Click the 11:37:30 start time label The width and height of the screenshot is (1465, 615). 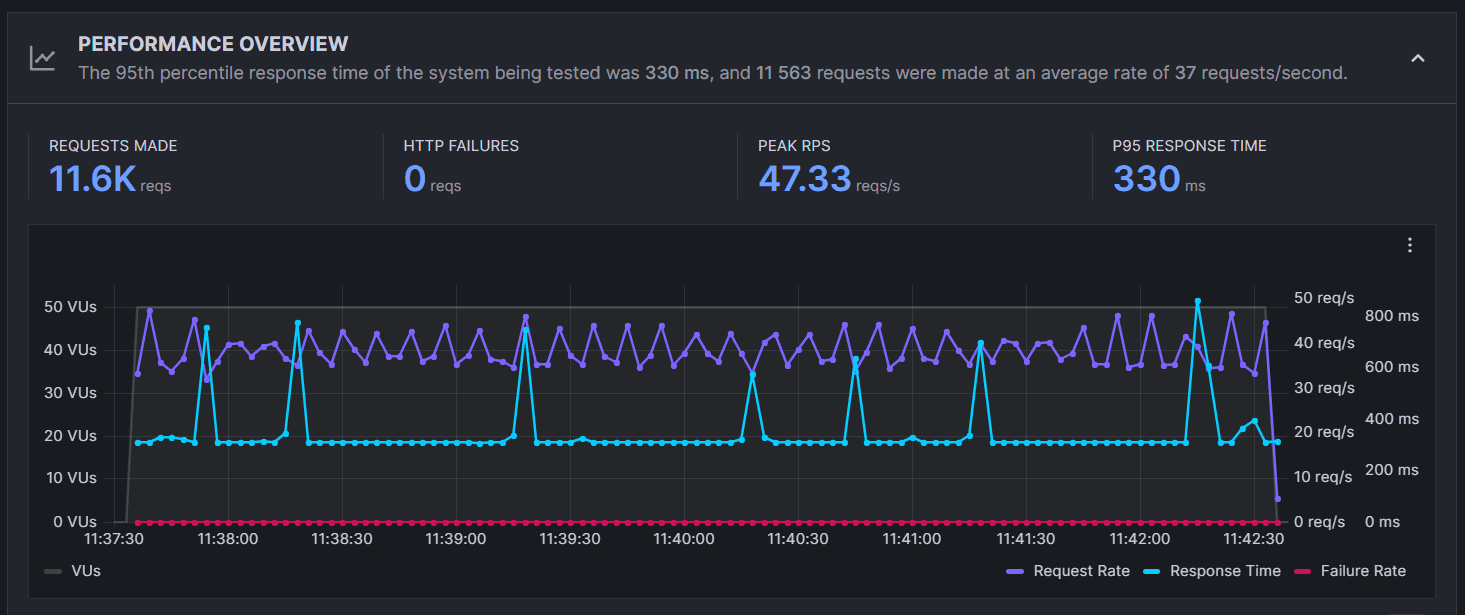point(115,538)
